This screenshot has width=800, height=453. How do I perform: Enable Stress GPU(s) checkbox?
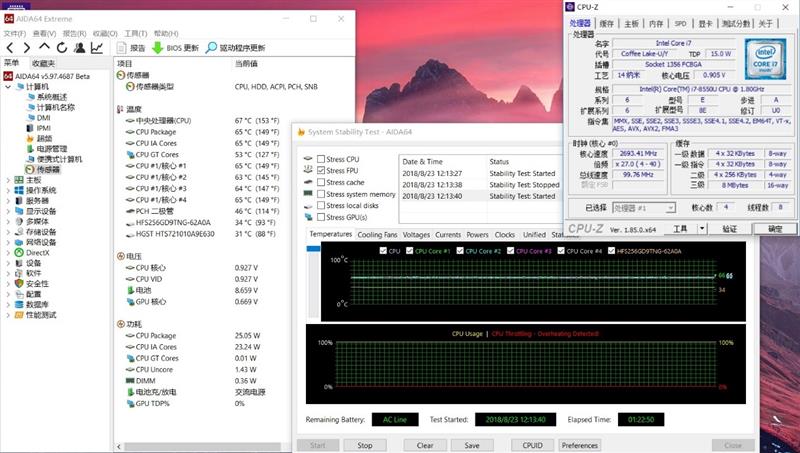321,217
